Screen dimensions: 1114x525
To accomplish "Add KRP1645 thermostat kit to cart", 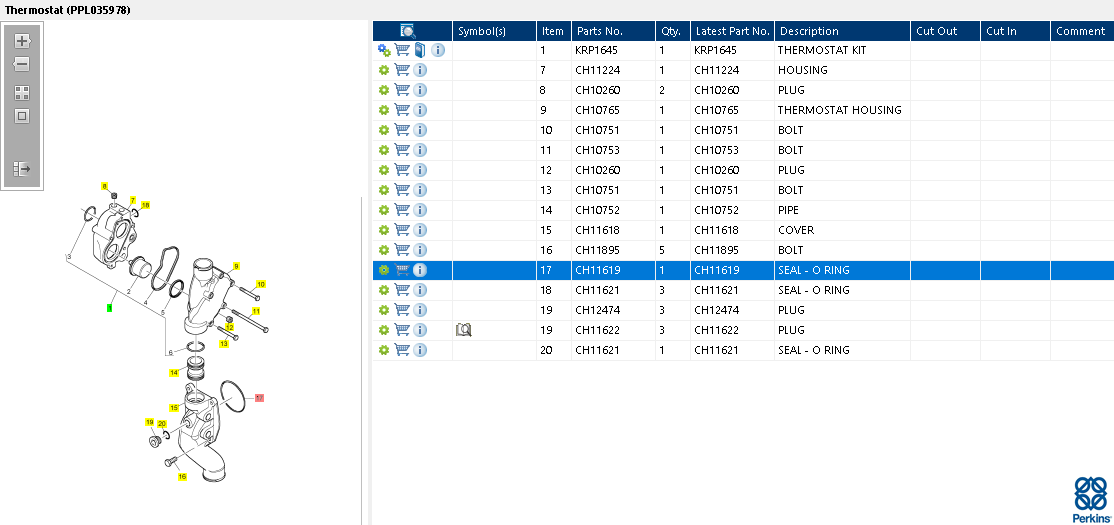I will (402, 50).
